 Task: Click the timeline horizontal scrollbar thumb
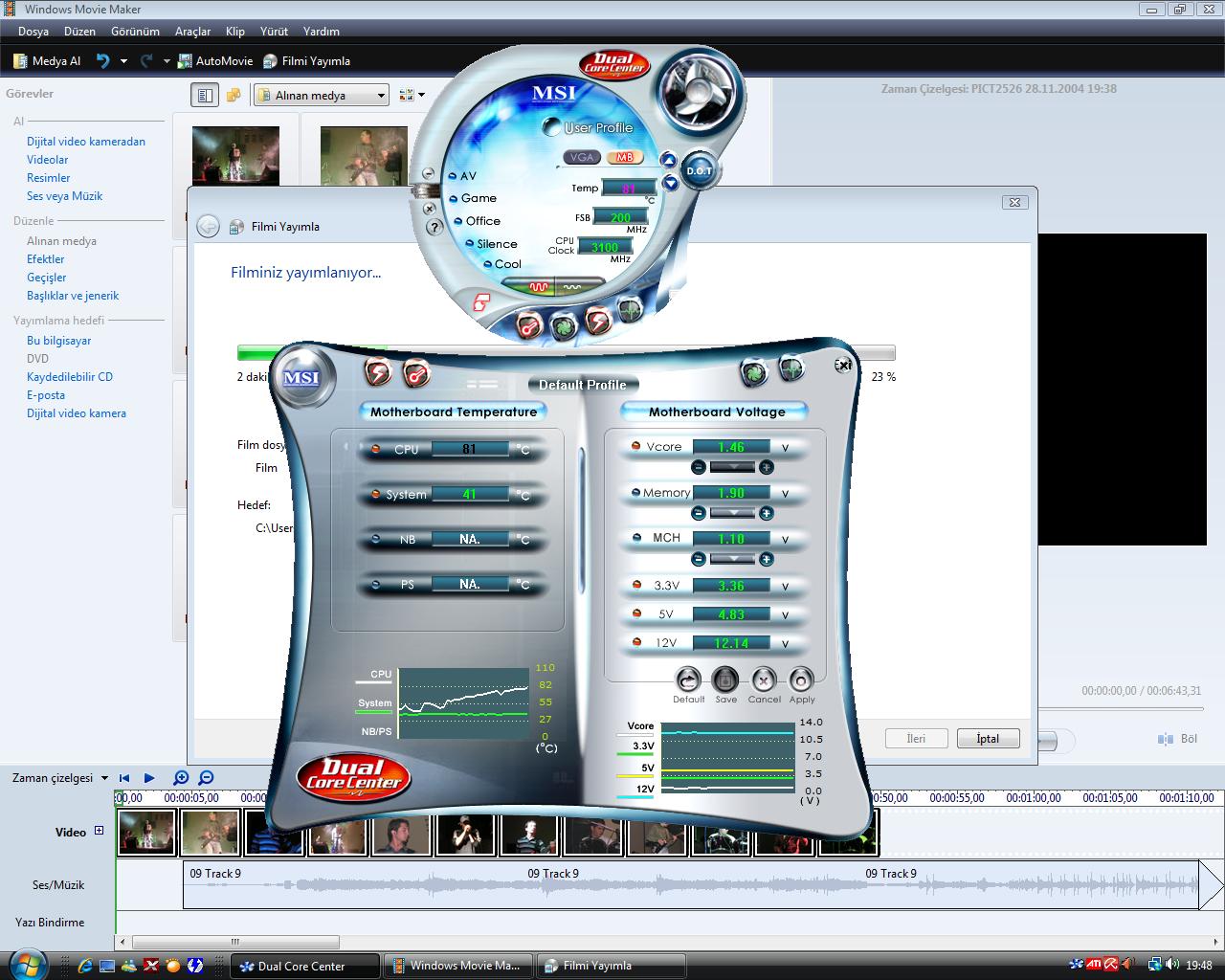point(235,942)
